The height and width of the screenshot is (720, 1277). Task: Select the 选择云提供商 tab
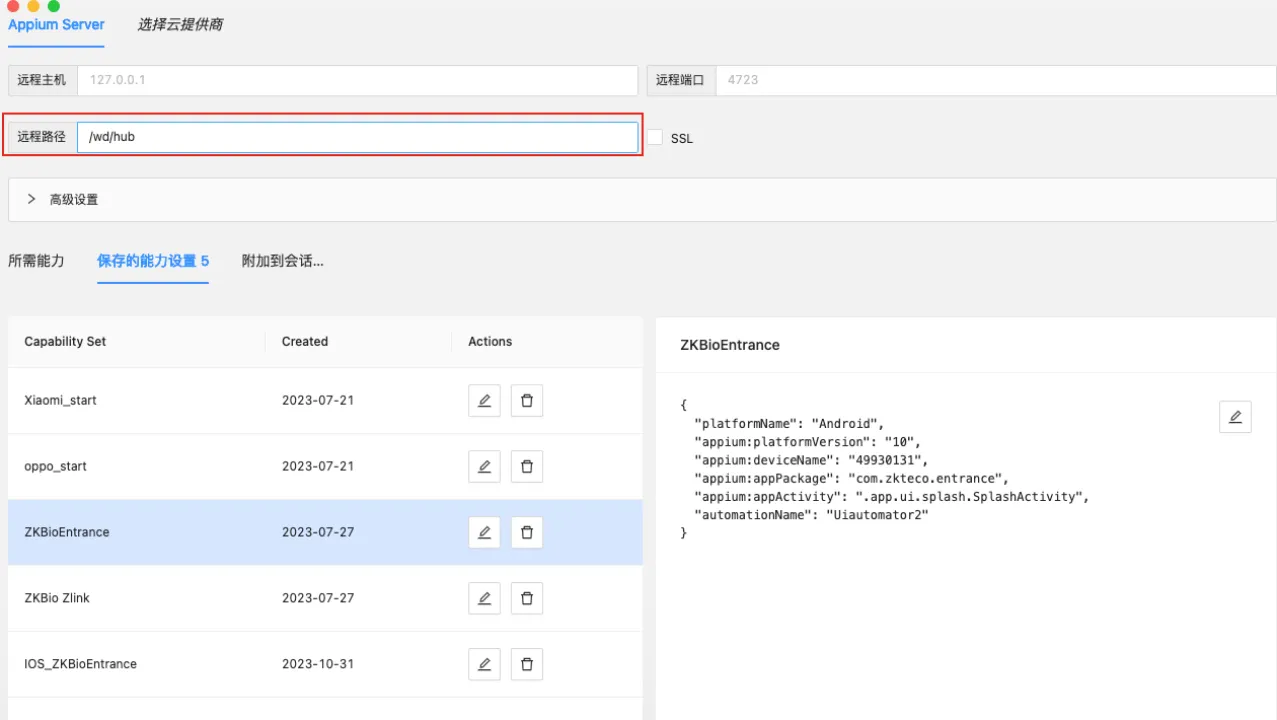point(180,25)
